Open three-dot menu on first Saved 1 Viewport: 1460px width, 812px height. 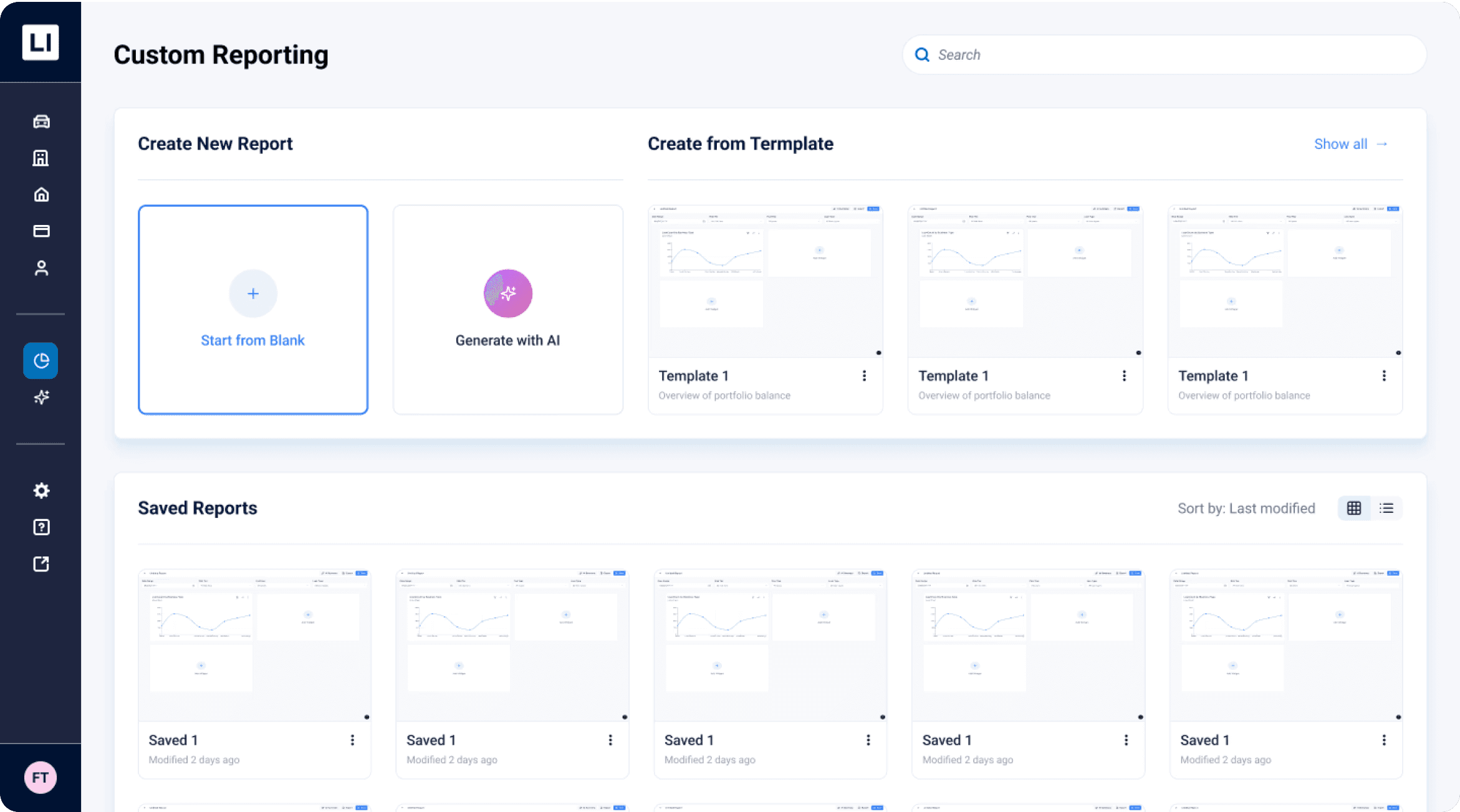tap(352, 740)
